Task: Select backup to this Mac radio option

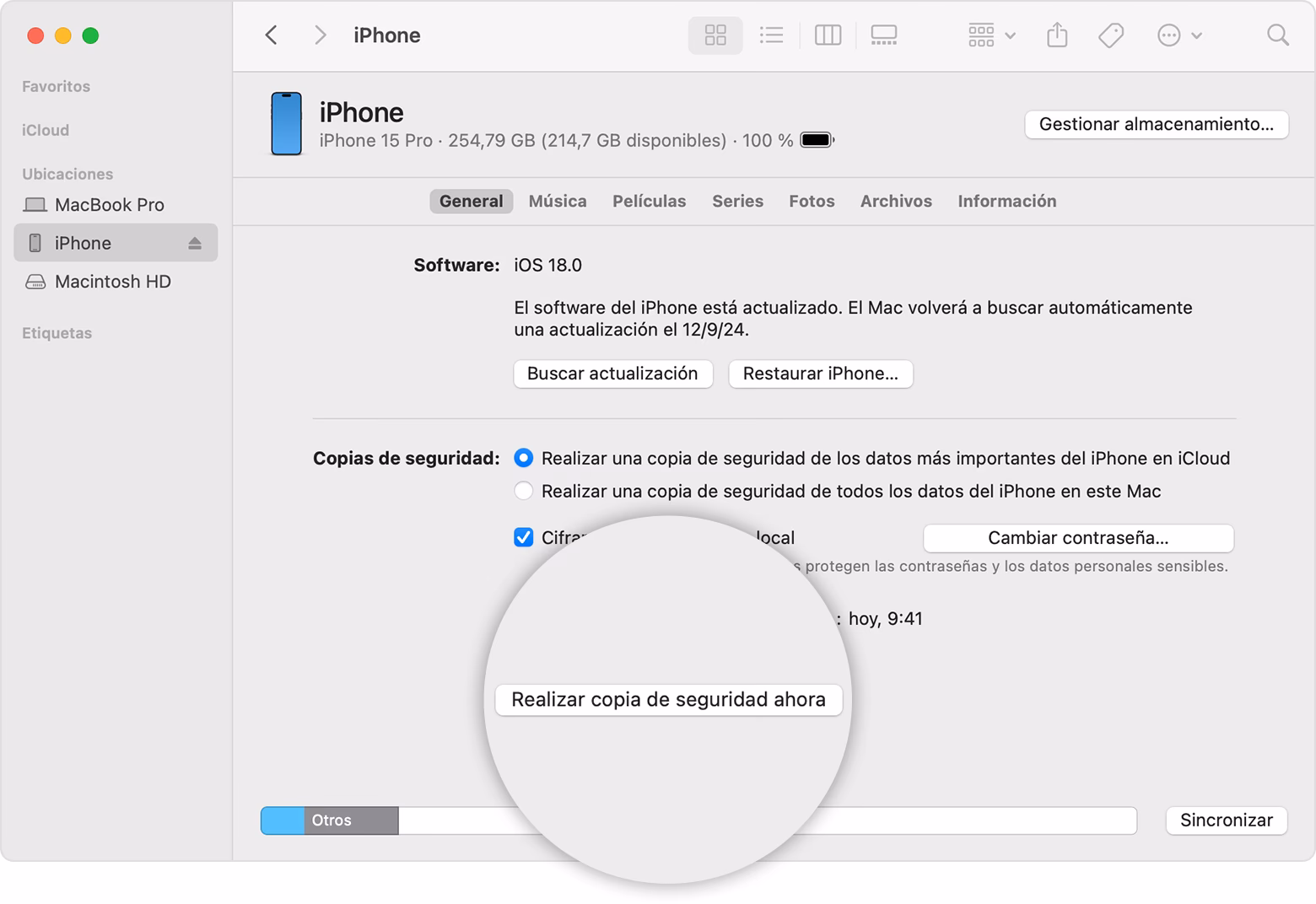Action: [x=523, y=491]
